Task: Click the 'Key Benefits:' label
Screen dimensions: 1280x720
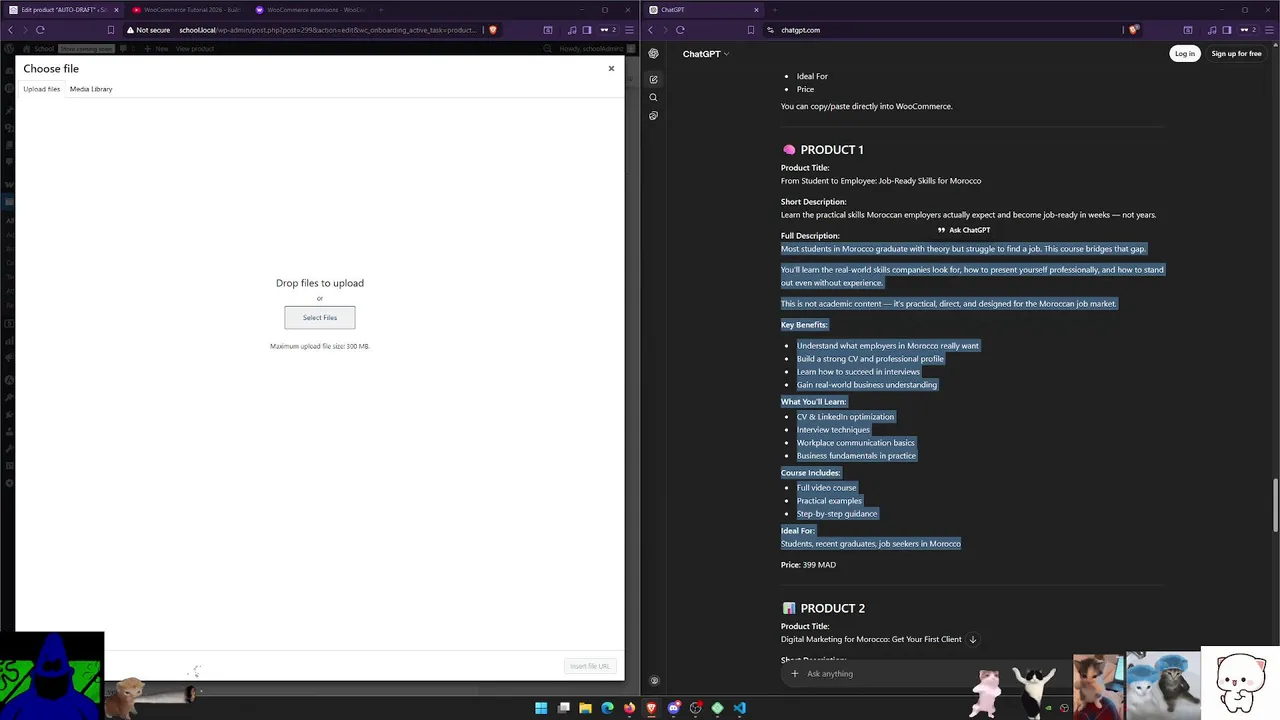Action: (804, 325)
